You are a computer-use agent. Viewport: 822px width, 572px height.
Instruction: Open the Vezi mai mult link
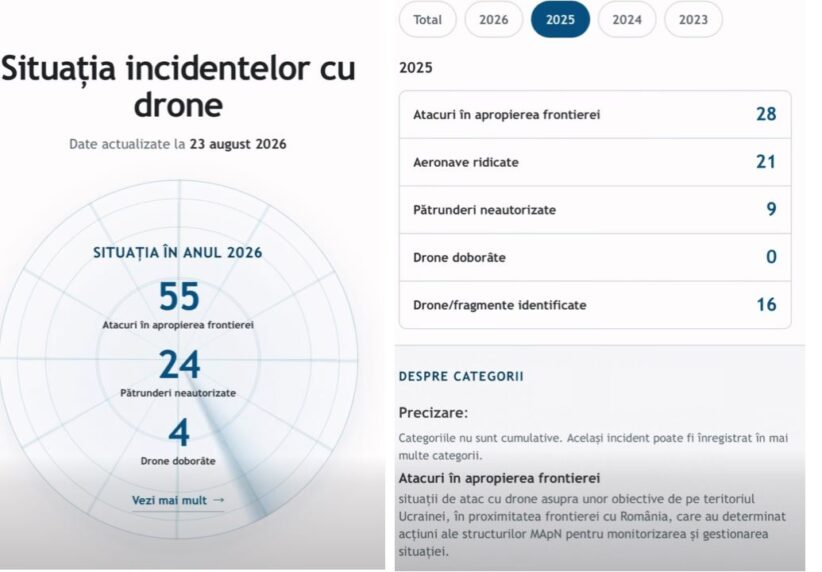169,500
